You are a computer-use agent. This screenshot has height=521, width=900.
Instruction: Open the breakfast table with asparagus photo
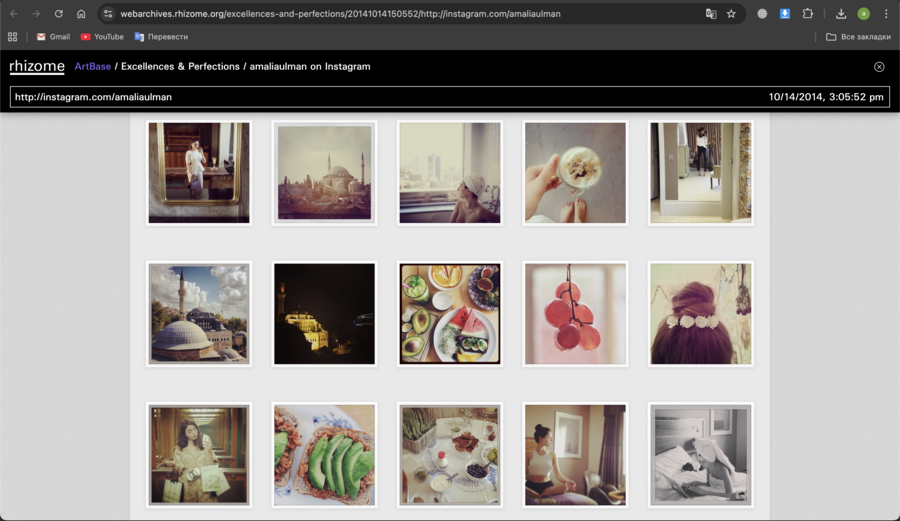[x=450, y=455]
